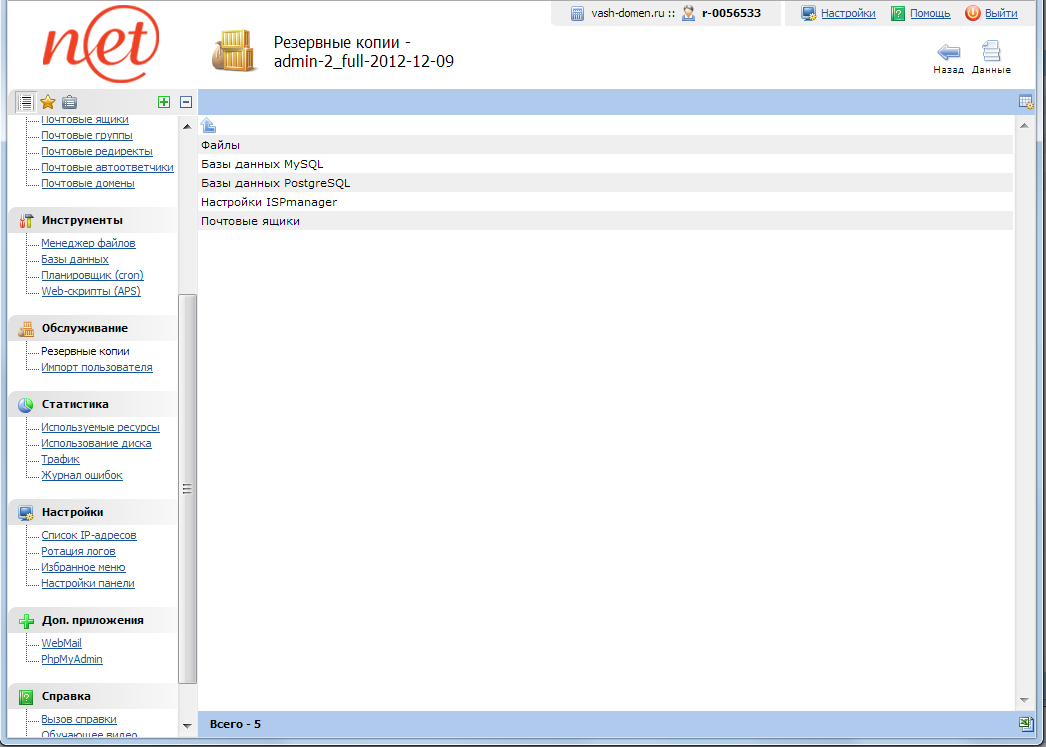Collapse all menu sections with the minus button

[x=186, y=102]
